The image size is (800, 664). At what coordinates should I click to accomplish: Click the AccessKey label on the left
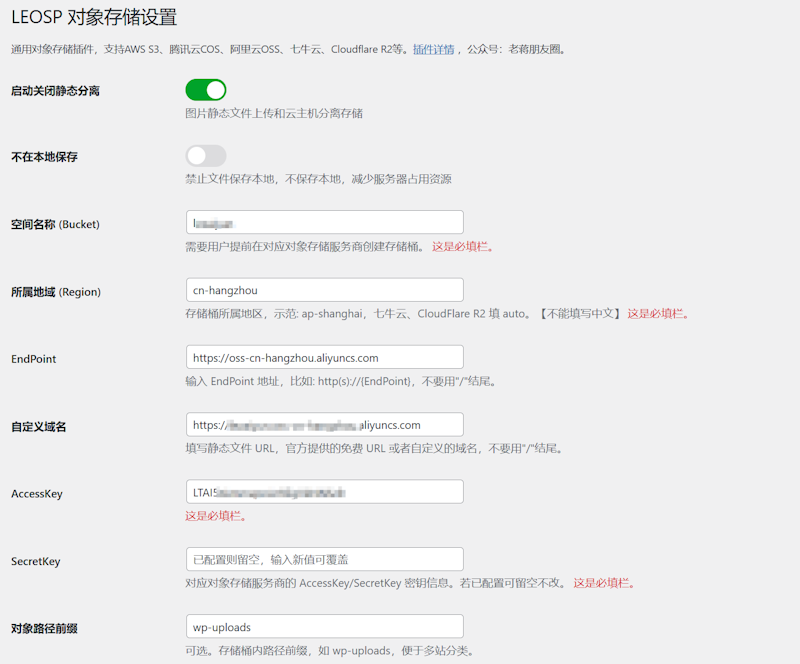pos(36,494)
